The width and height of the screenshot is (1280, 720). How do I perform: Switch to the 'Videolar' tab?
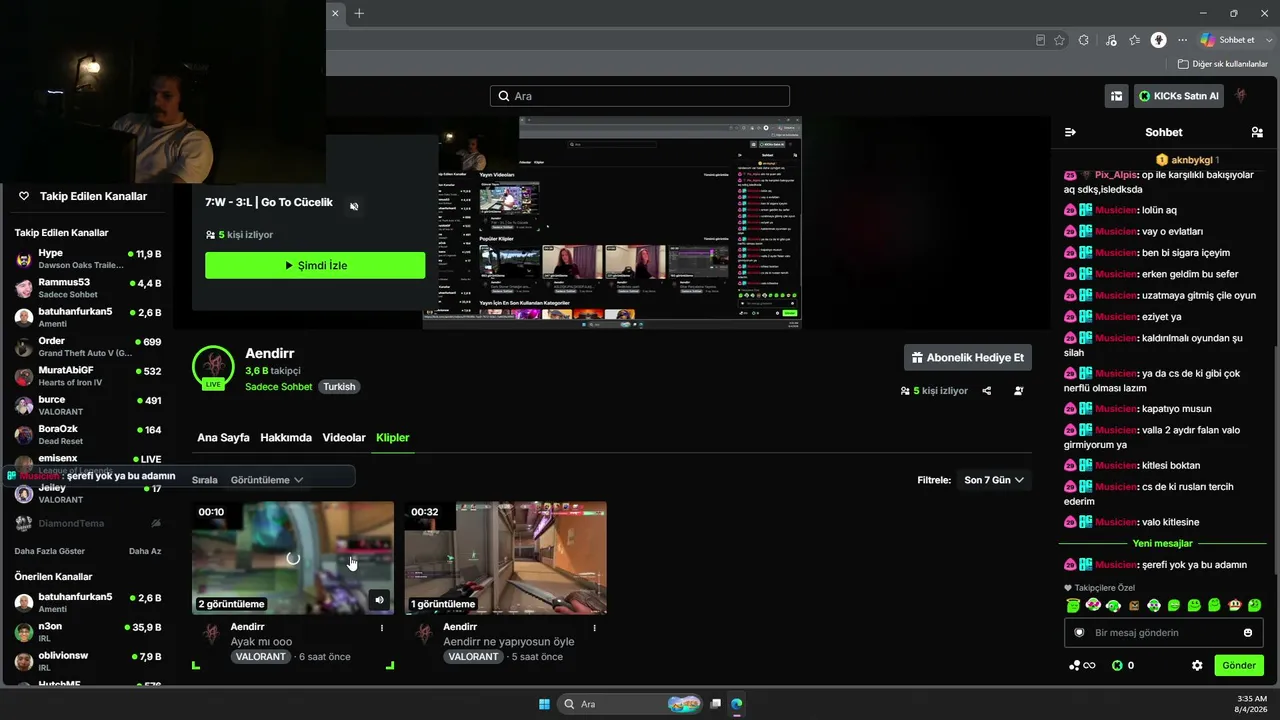[344, 438]
